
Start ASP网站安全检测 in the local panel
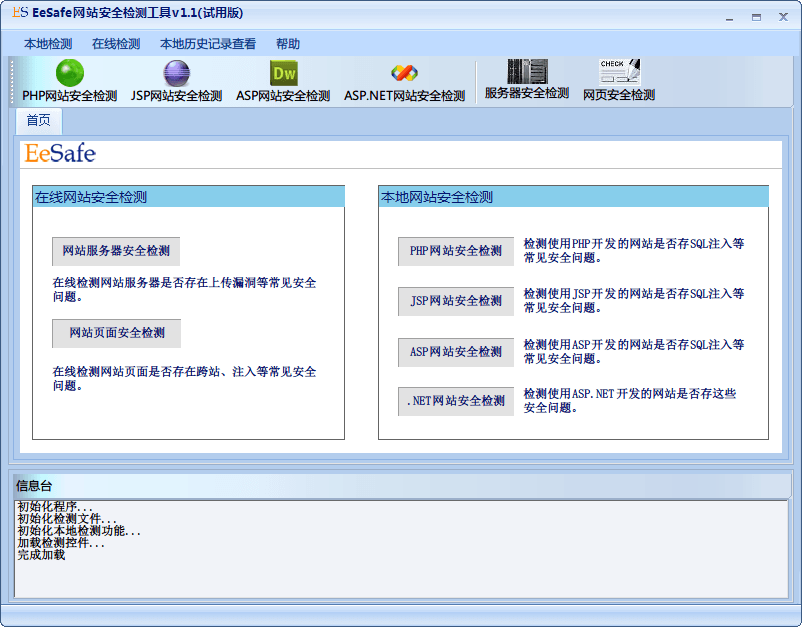[x=456, y=352]
